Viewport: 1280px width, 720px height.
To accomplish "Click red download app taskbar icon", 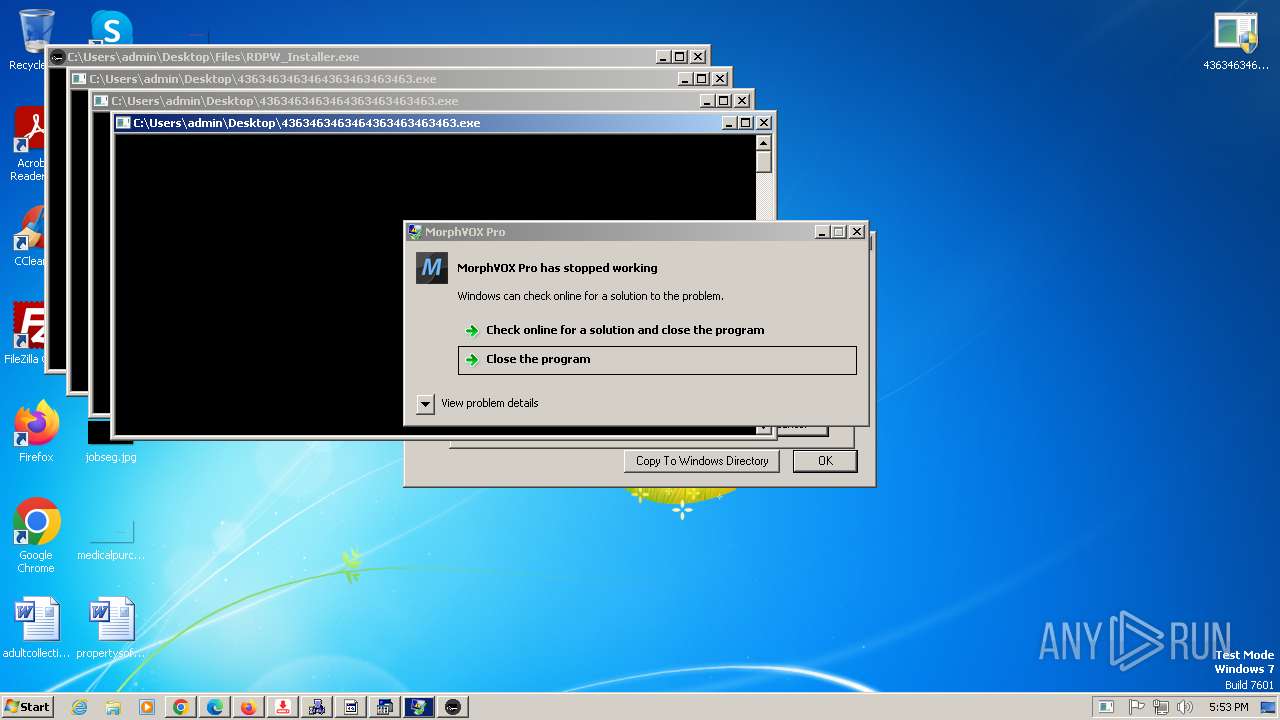I will (283, 707).
